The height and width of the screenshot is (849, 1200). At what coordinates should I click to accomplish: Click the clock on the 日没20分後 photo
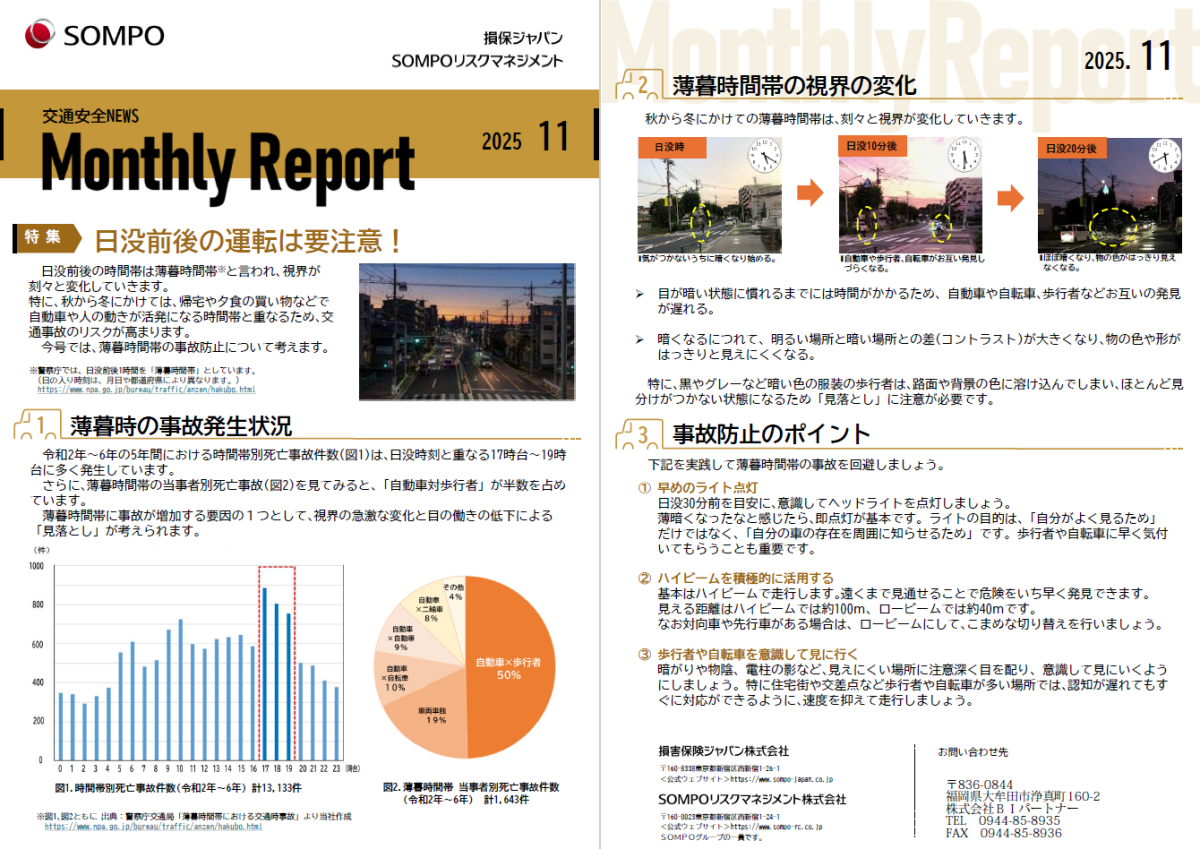click(x=1164, y=158)
